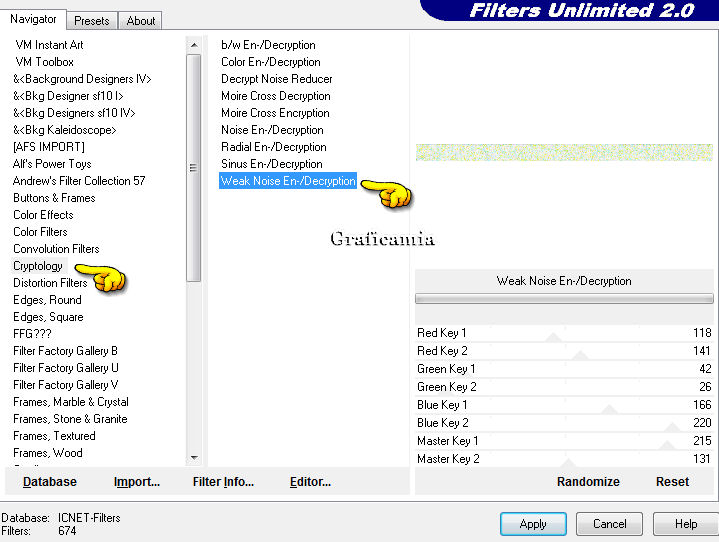Viewport: 719px width, 542px height.
Task: Select VM Toolbox category
Action: click(44, 62)
